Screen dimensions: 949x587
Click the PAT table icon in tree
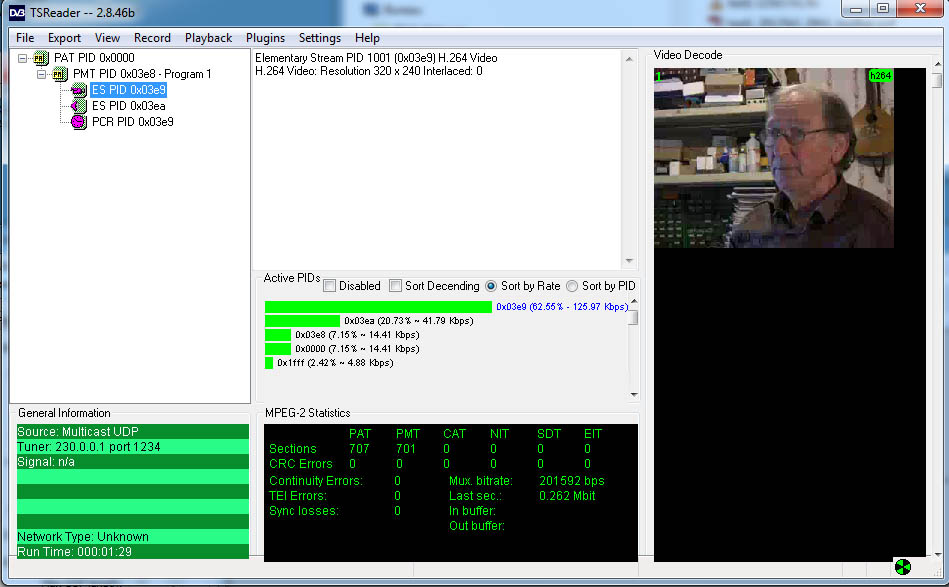[42, 58]
